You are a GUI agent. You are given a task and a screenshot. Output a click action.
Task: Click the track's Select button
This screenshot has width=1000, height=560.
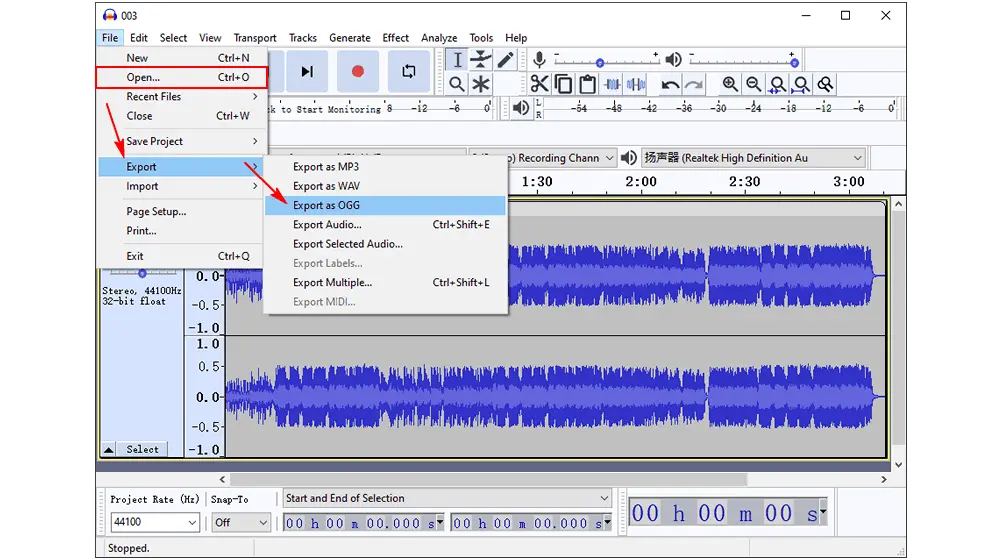click(142, 449)
